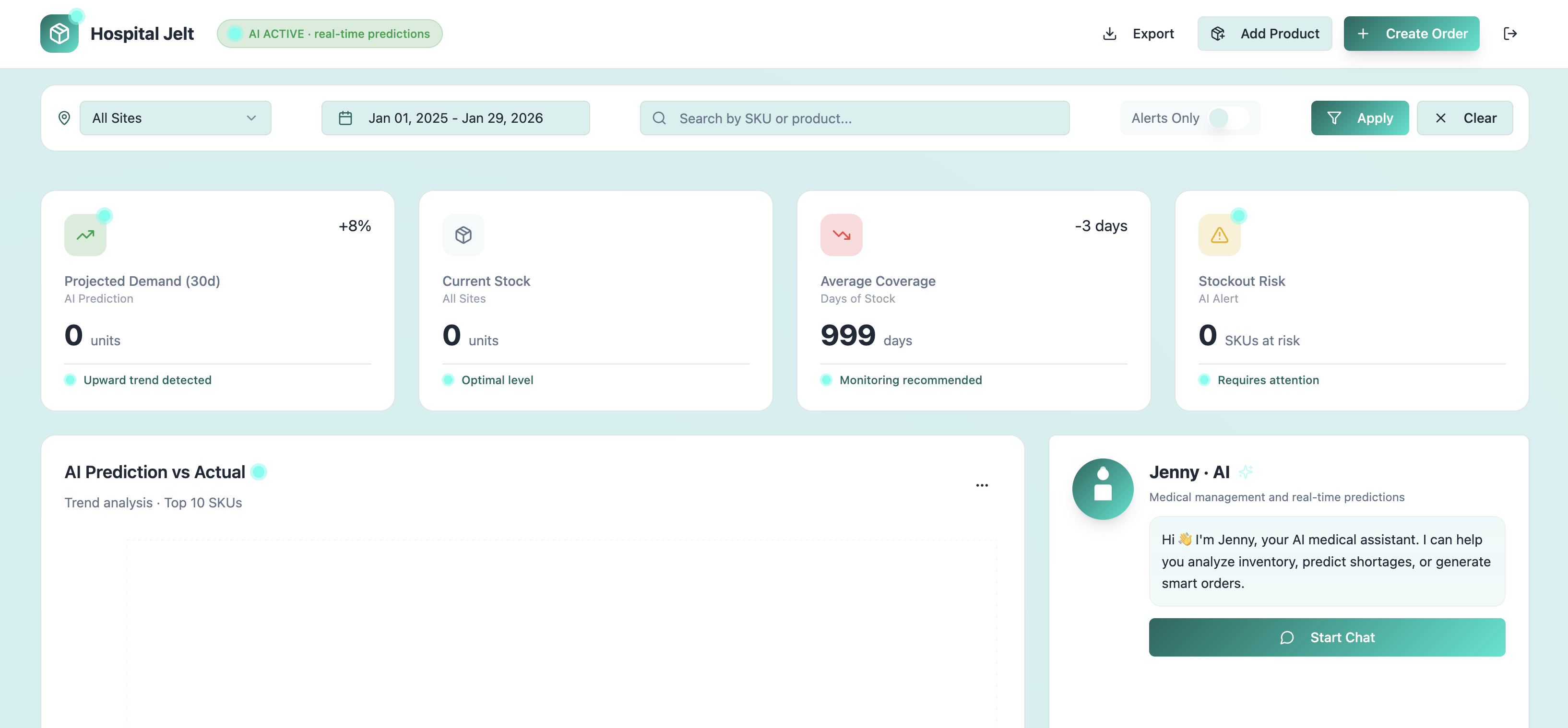The image size is (1568, 728).
Task: Click the Current Stock package icon
Action: tap(463, 235)
